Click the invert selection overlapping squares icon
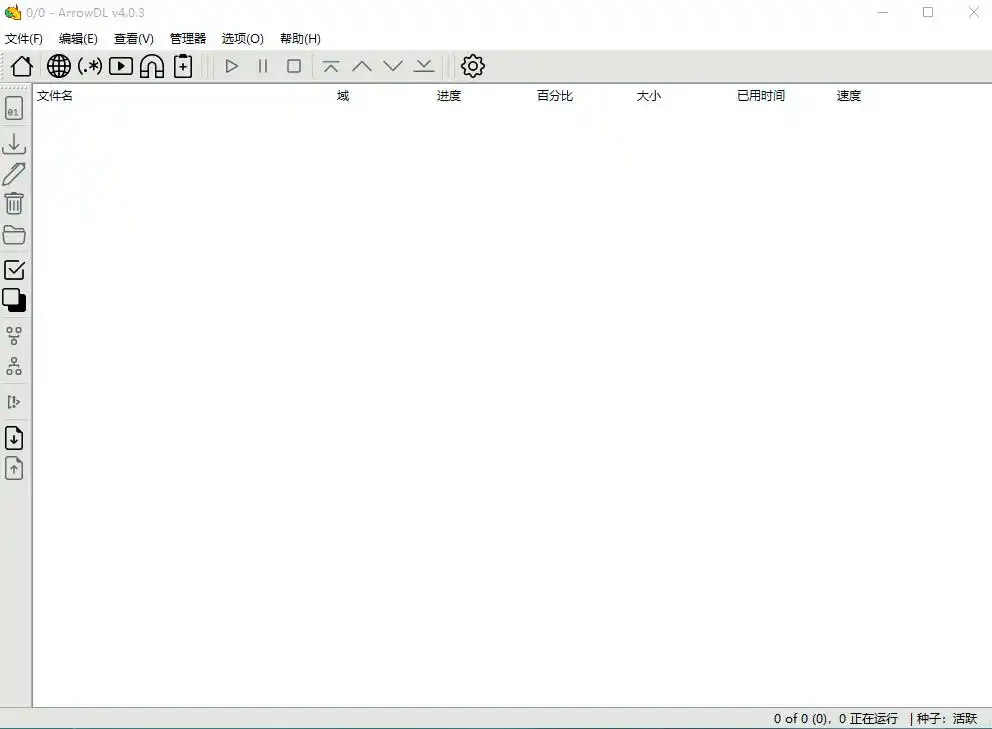Viewport: 992px width, 729px height. 14,300
